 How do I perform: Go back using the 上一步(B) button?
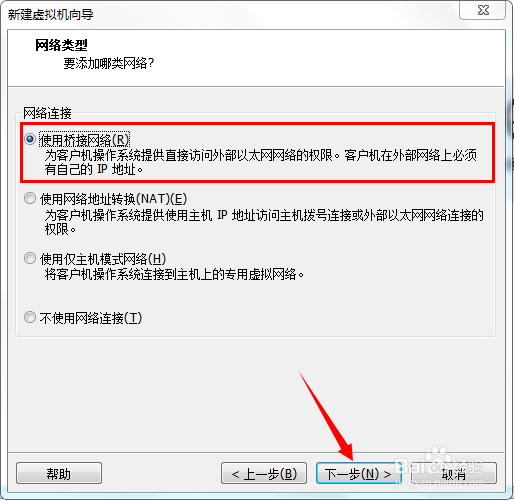[264, 473]
